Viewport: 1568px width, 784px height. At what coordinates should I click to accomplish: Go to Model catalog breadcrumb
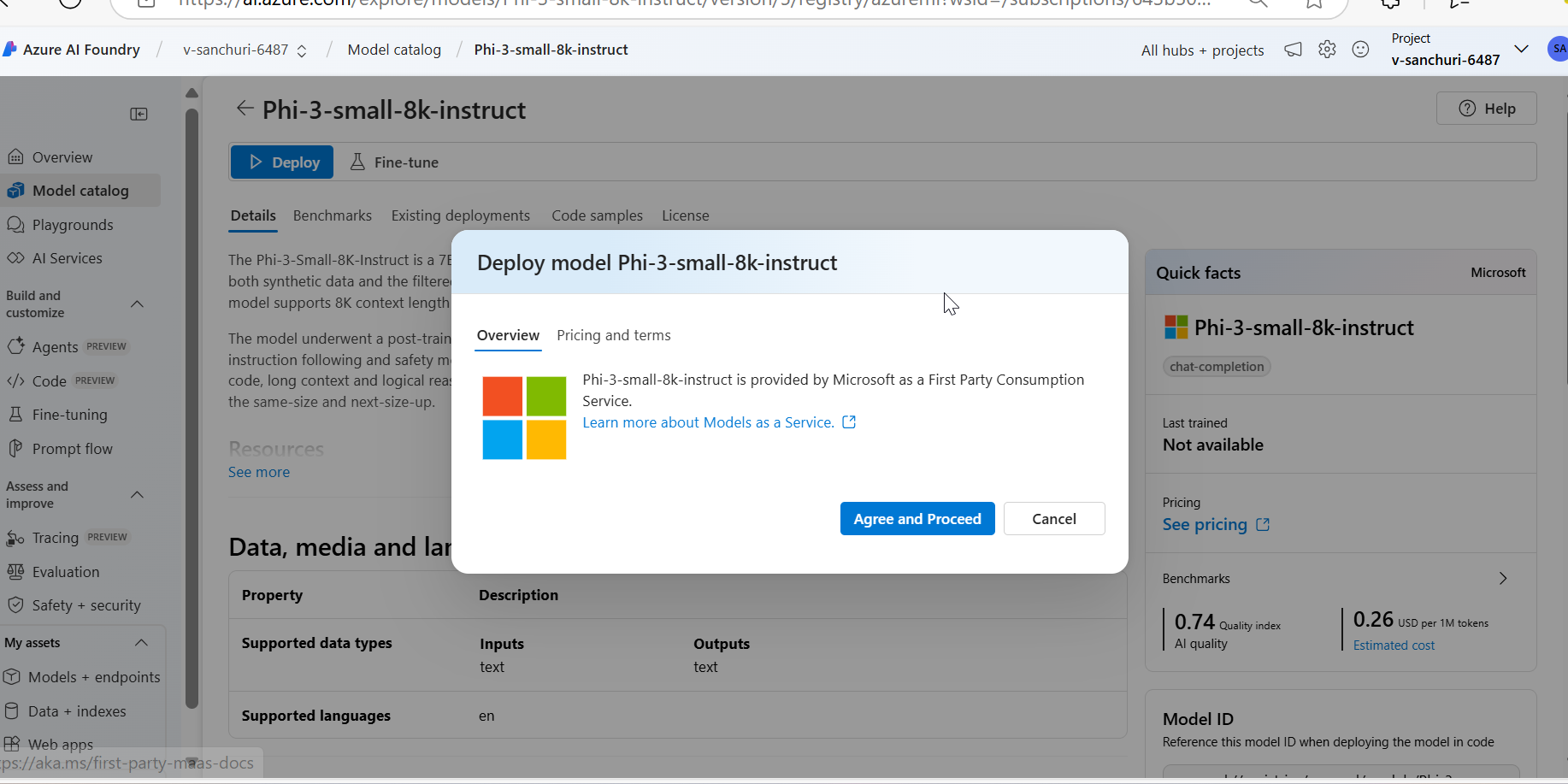[394, 50]
